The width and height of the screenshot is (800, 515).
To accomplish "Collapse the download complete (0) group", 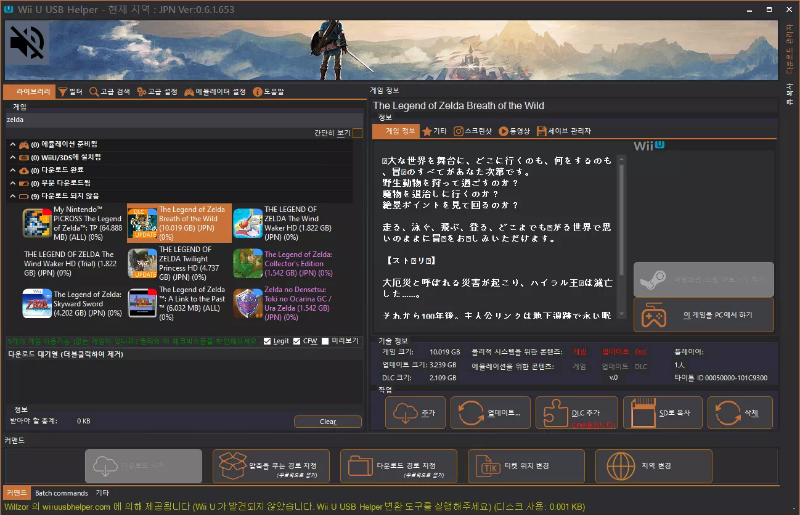I will coord(13,170).
